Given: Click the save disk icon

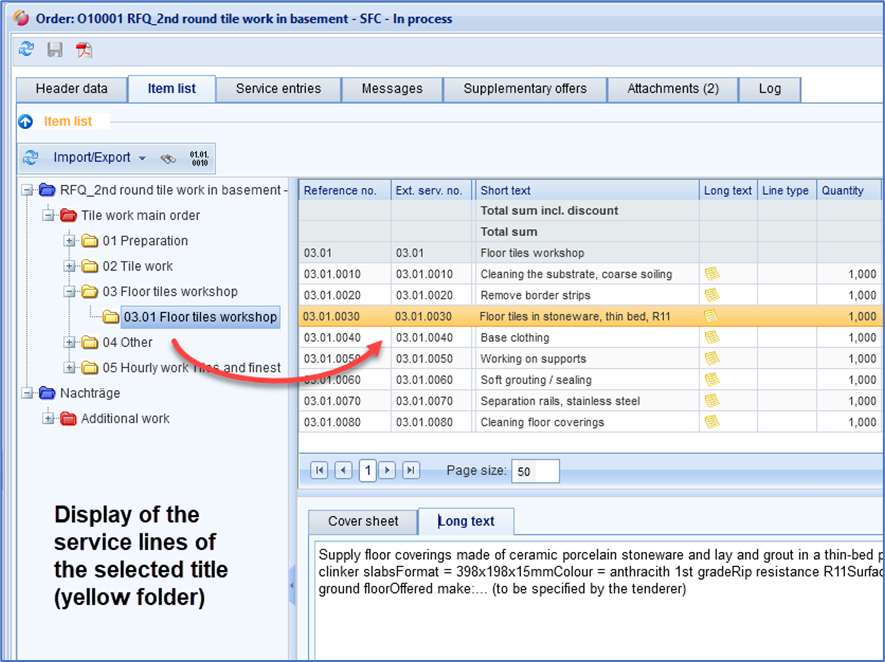Looking at the screenshot, I should tap(55, 49).
